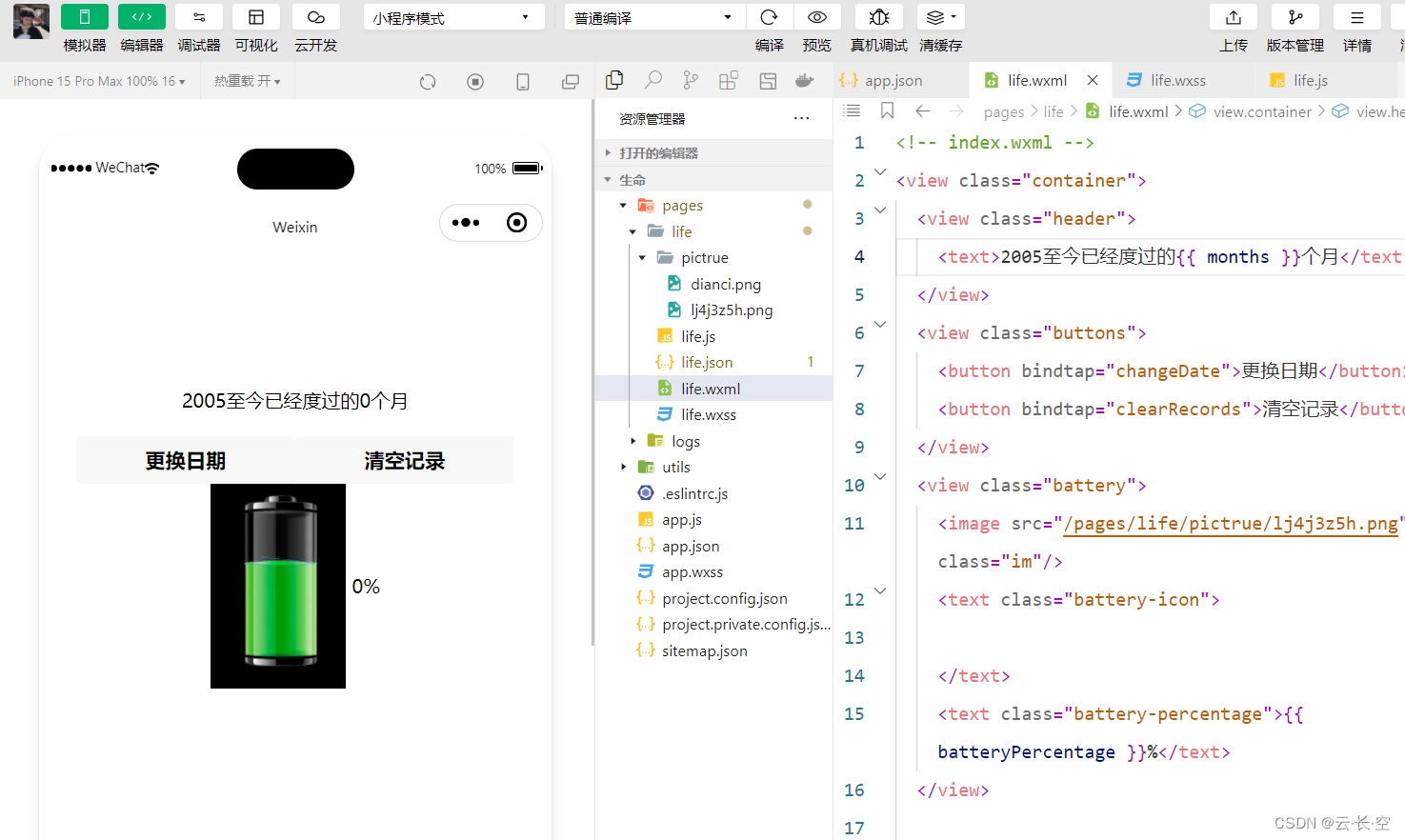Click the editor outline list icon
This screenshot has height=840, width=1405.
[x=853, y=111]
